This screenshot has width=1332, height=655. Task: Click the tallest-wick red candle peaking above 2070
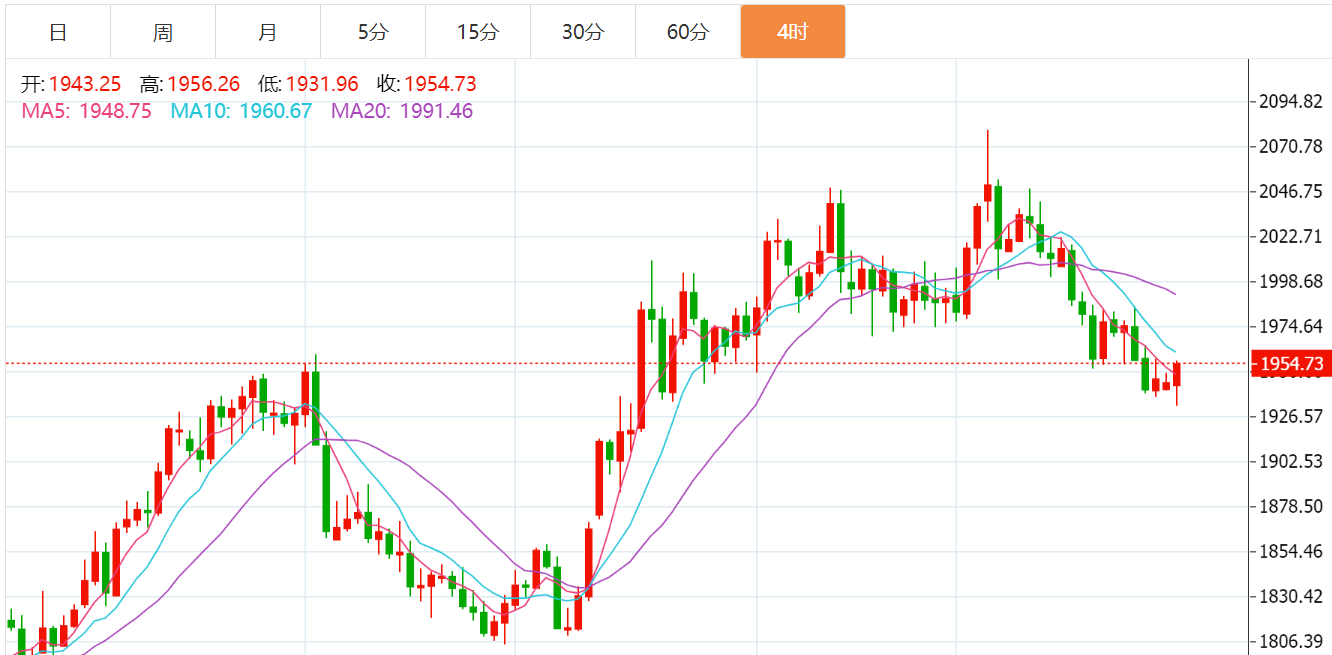point(987,192)
